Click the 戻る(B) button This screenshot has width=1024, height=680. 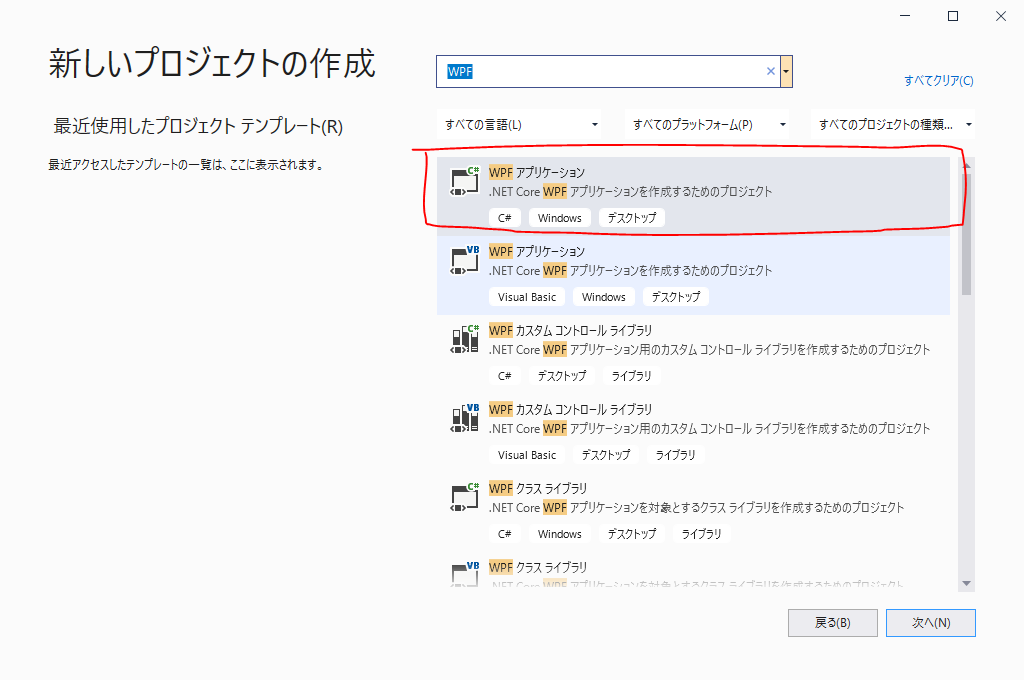[x=833, y=623]
